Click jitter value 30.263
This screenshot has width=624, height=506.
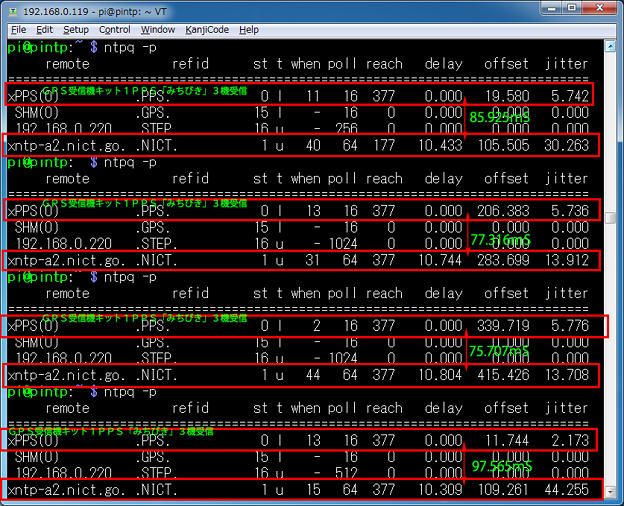click(566, 145)
